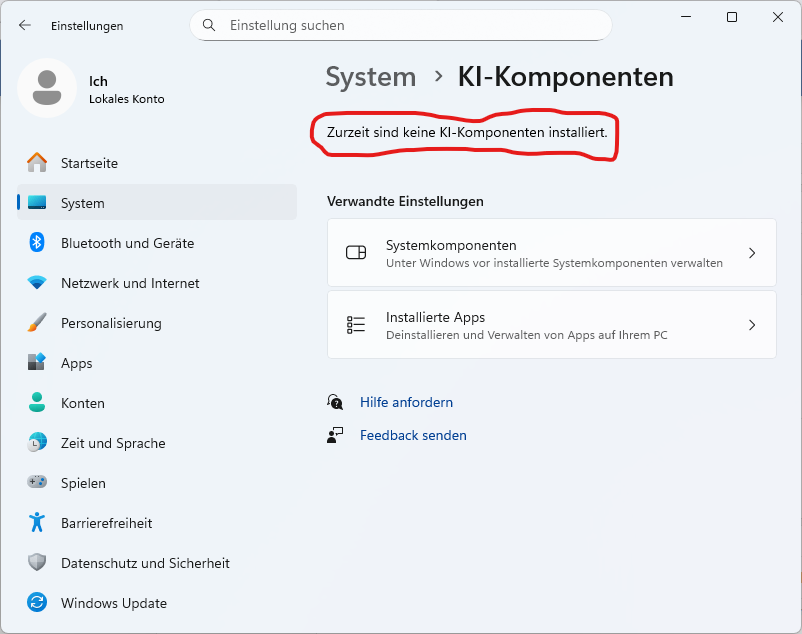The image size is (802, 634).
Task: Open Windows Update settings
Action: tap(157, 602)
